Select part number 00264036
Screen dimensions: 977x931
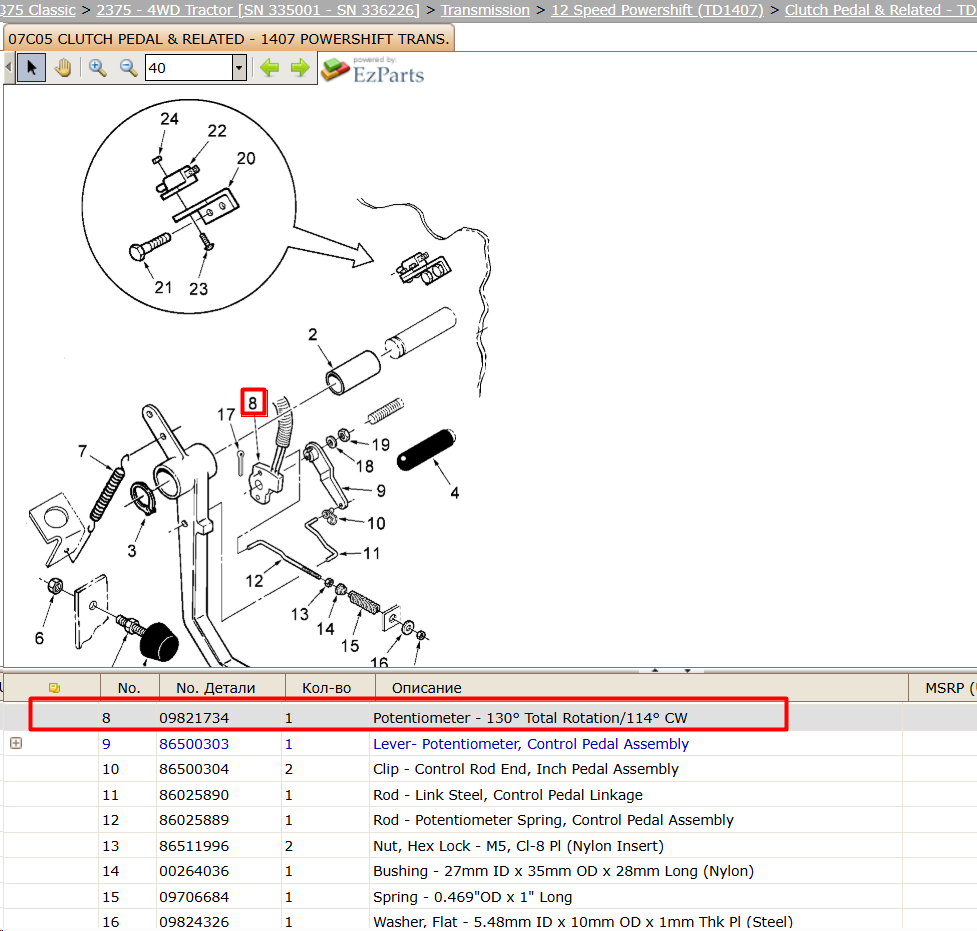194,871
